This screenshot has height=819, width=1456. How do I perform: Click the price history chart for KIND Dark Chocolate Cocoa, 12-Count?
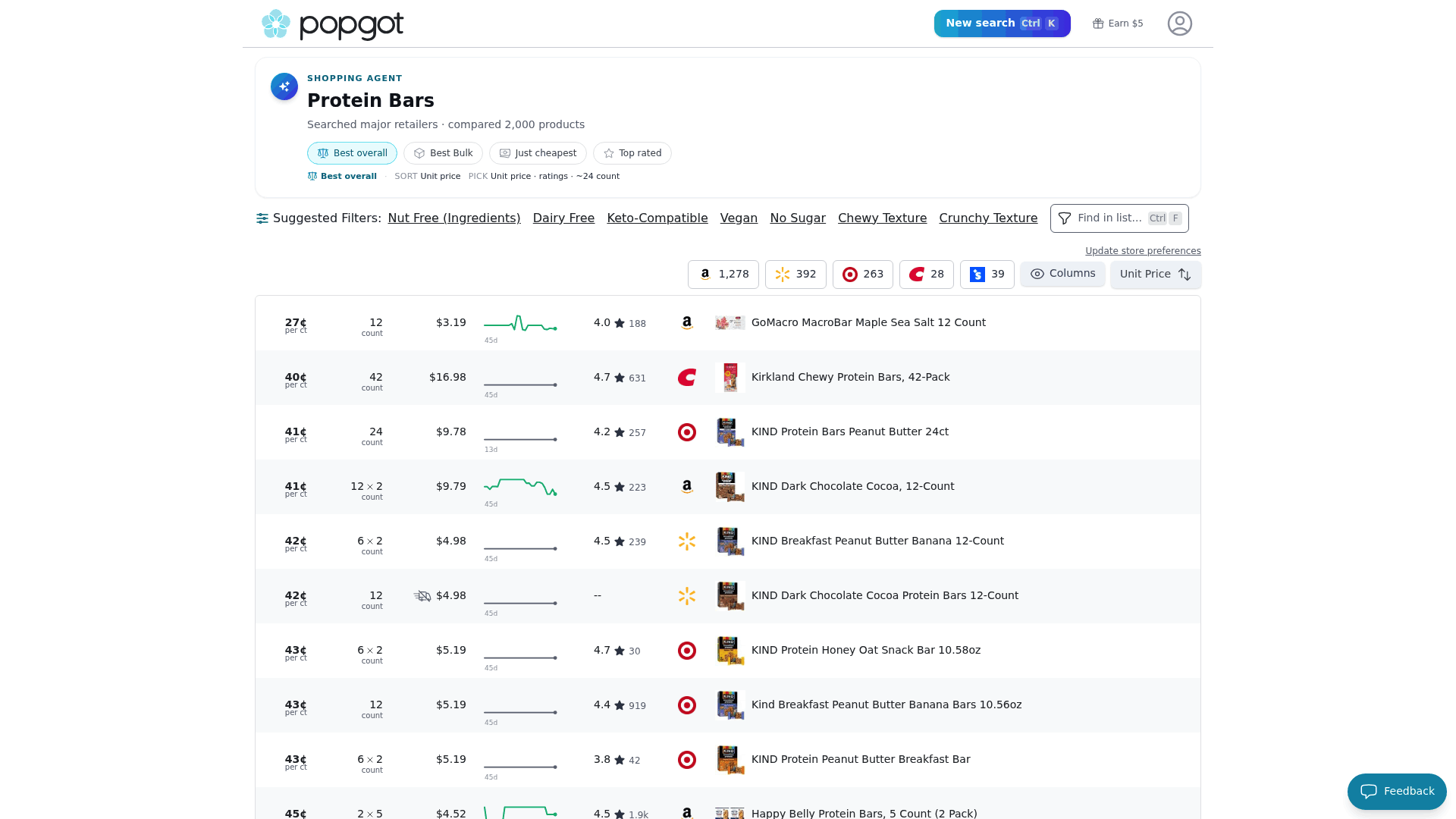point(520,487)
